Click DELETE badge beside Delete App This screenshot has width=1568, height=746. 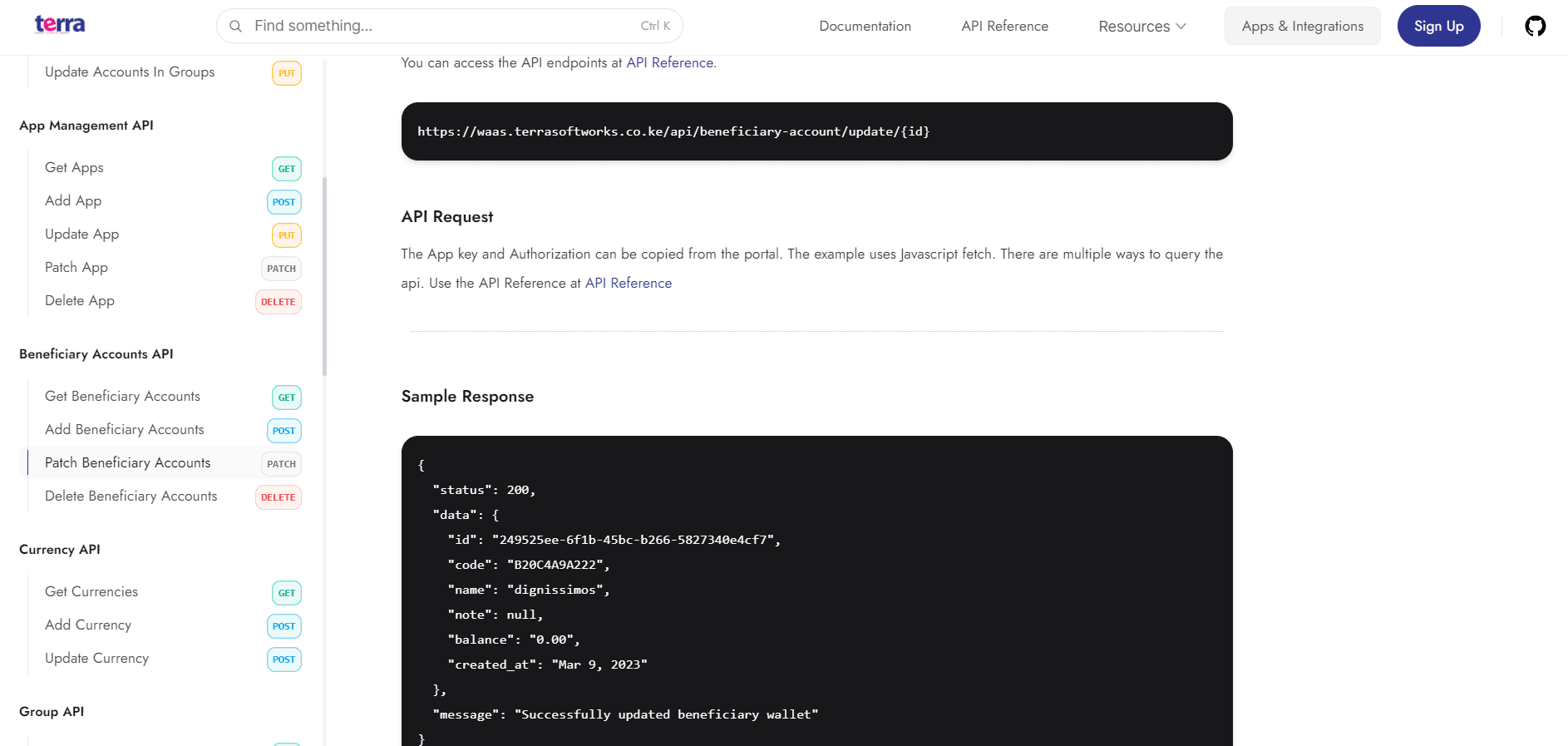pyautogui.click(x=278, y=302)
